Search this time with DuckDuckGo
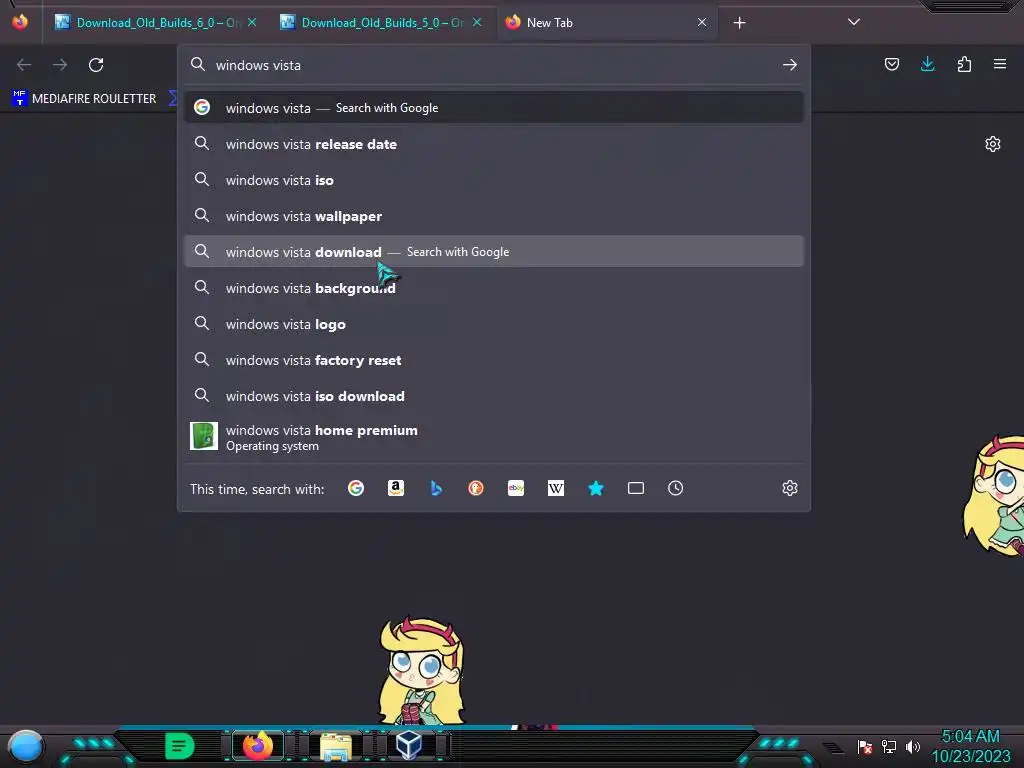 (x=476, y=488)
